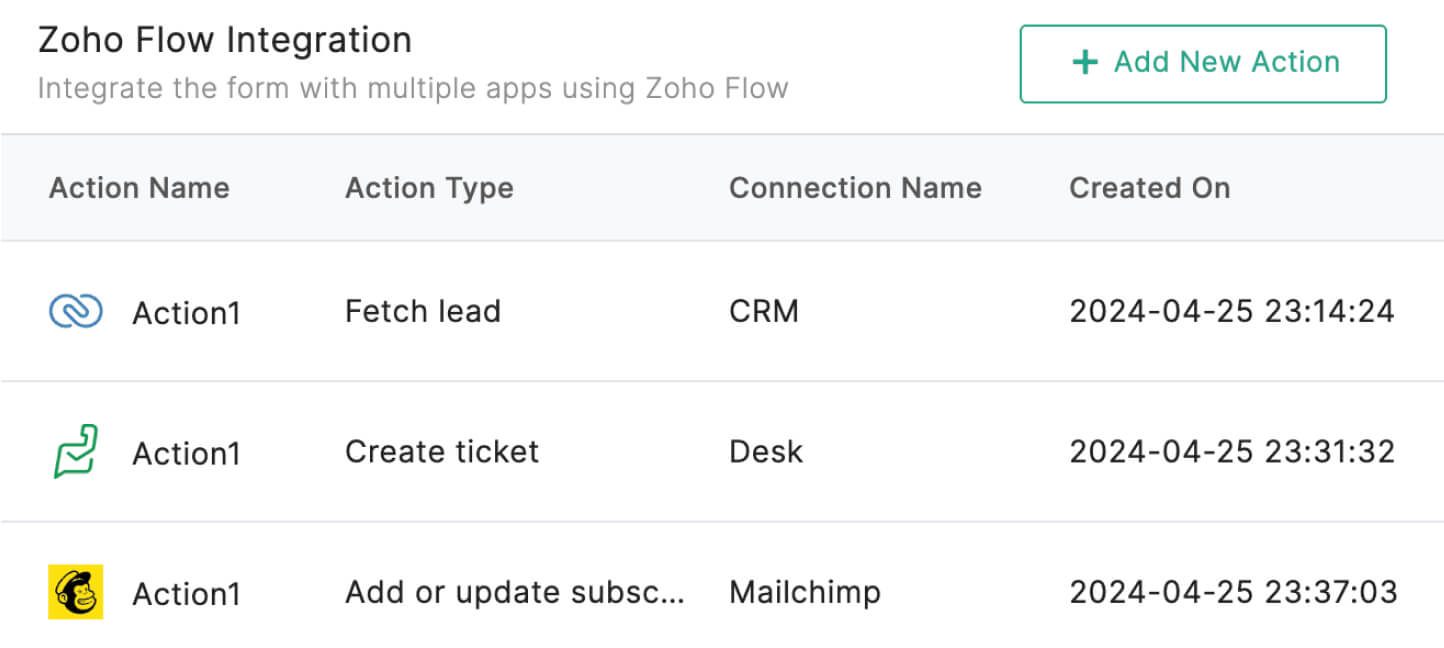
Task: Click the truncated Add or update subscriber text
Action: pyautogui.click(x=515, y=592)
